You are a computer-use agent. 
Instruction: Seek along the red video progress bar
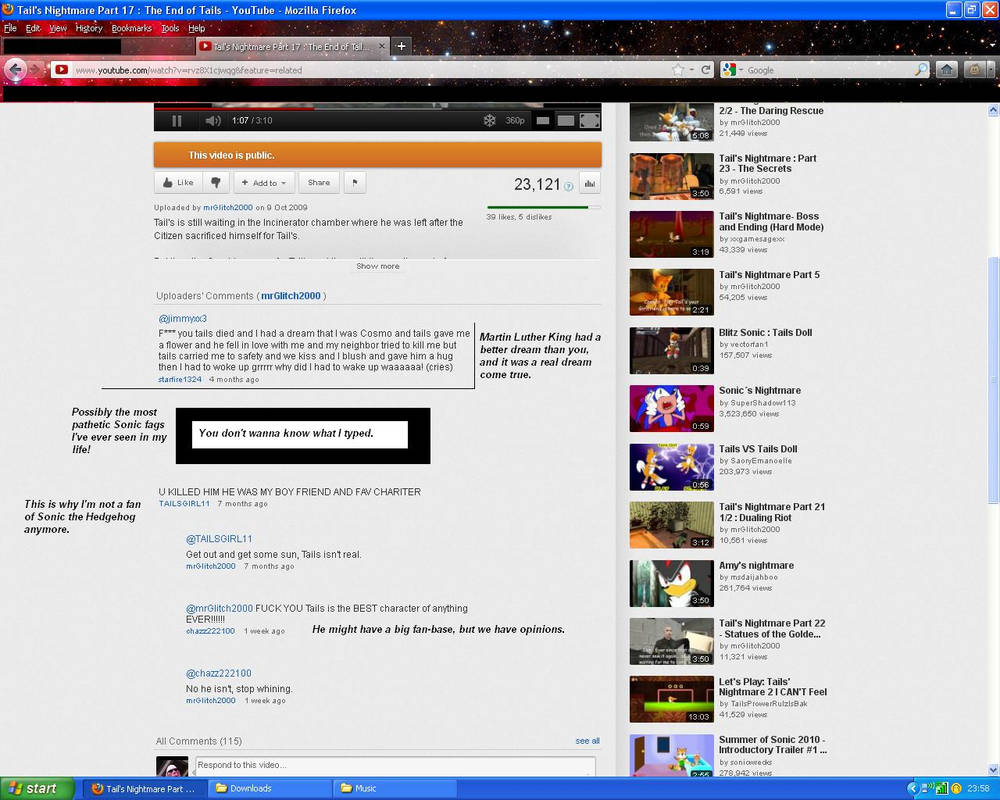233,108
